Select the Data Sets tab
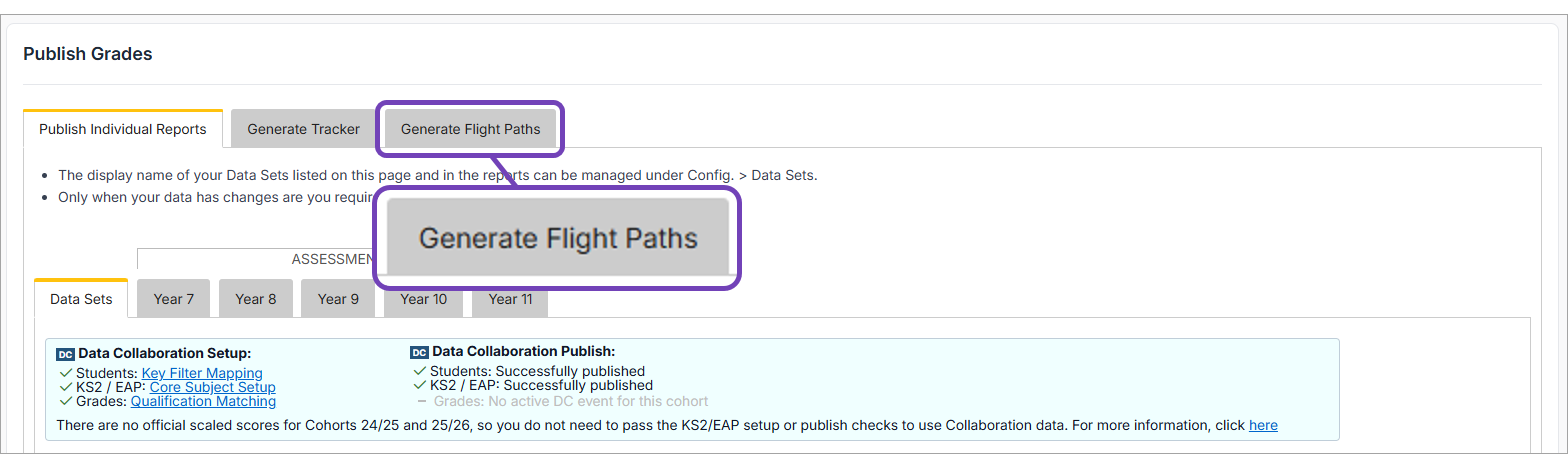 (x=81, y=299)
